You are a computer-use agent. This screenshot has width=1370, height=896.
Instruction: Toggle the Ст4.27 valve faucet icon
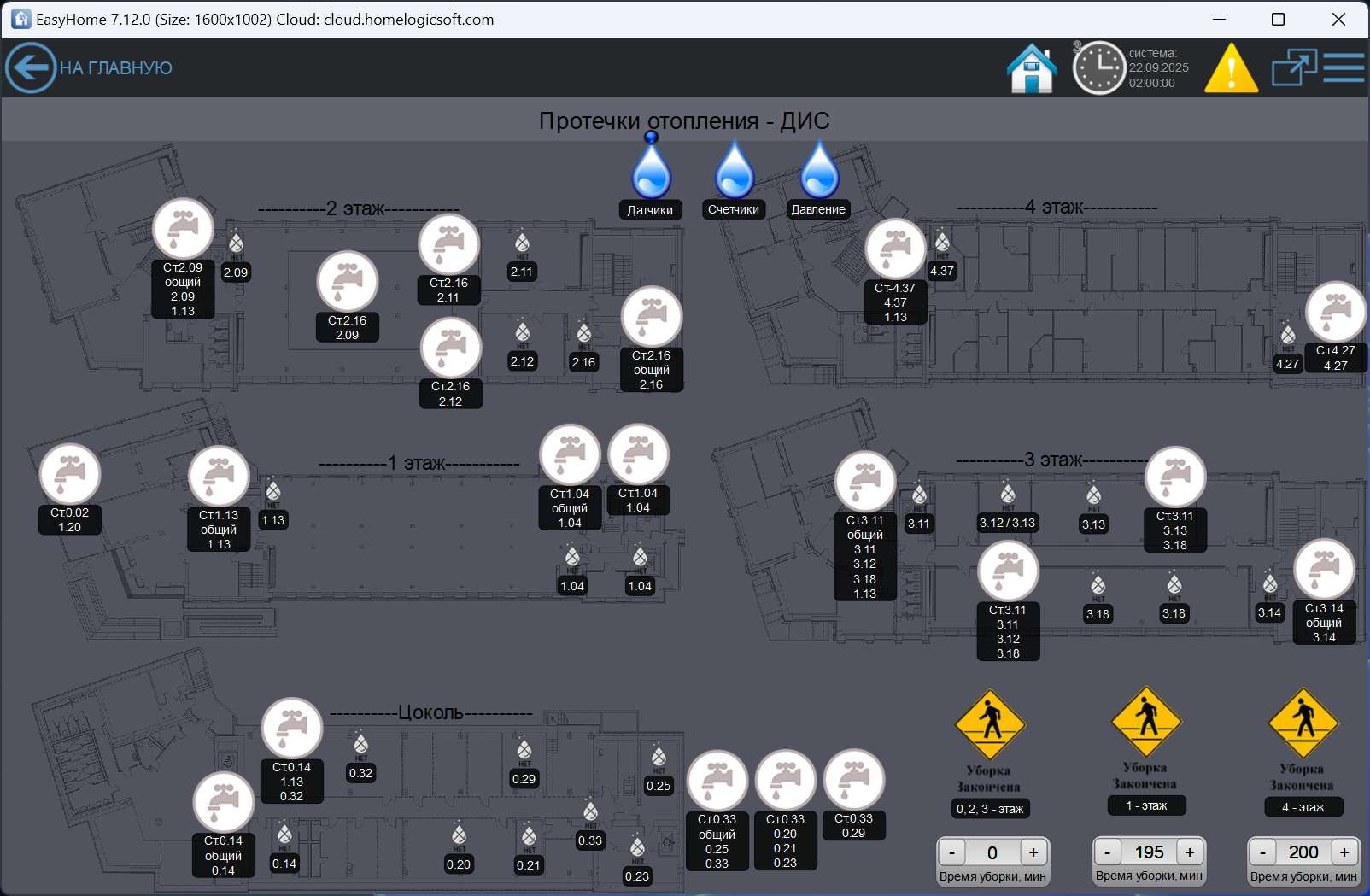[x=1336, y=312]
